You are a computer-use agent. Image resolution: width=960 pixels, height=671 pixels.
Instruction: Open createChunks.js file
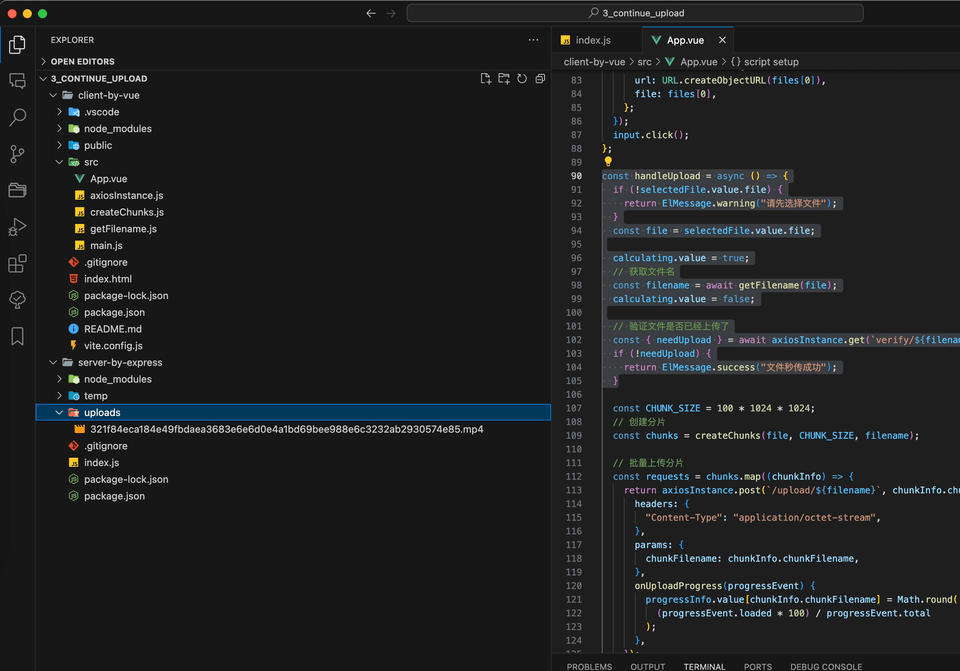point(293,212)
